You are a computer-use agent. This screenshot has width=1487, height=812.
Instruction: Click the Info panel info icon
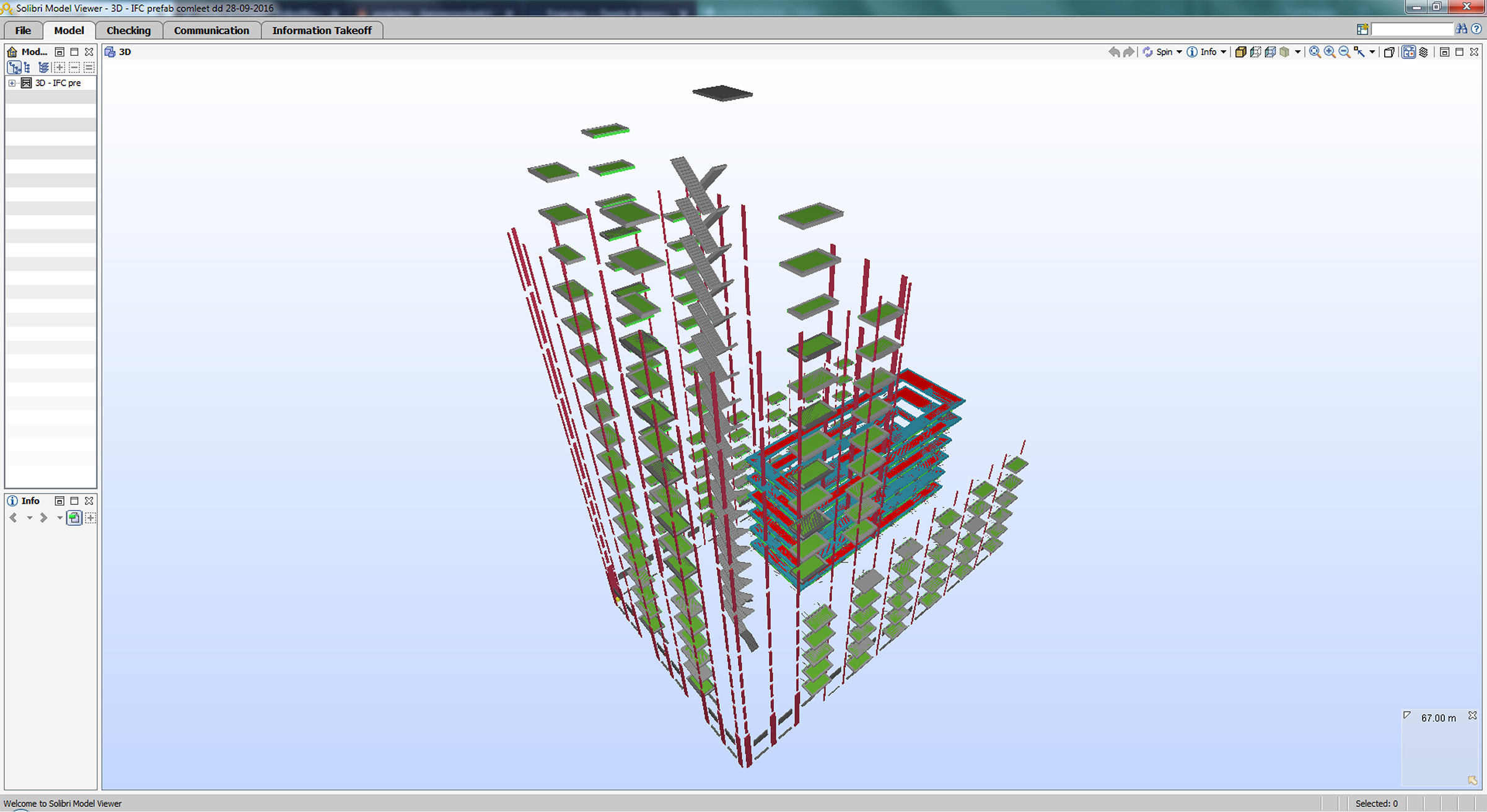tap(12, 501)
